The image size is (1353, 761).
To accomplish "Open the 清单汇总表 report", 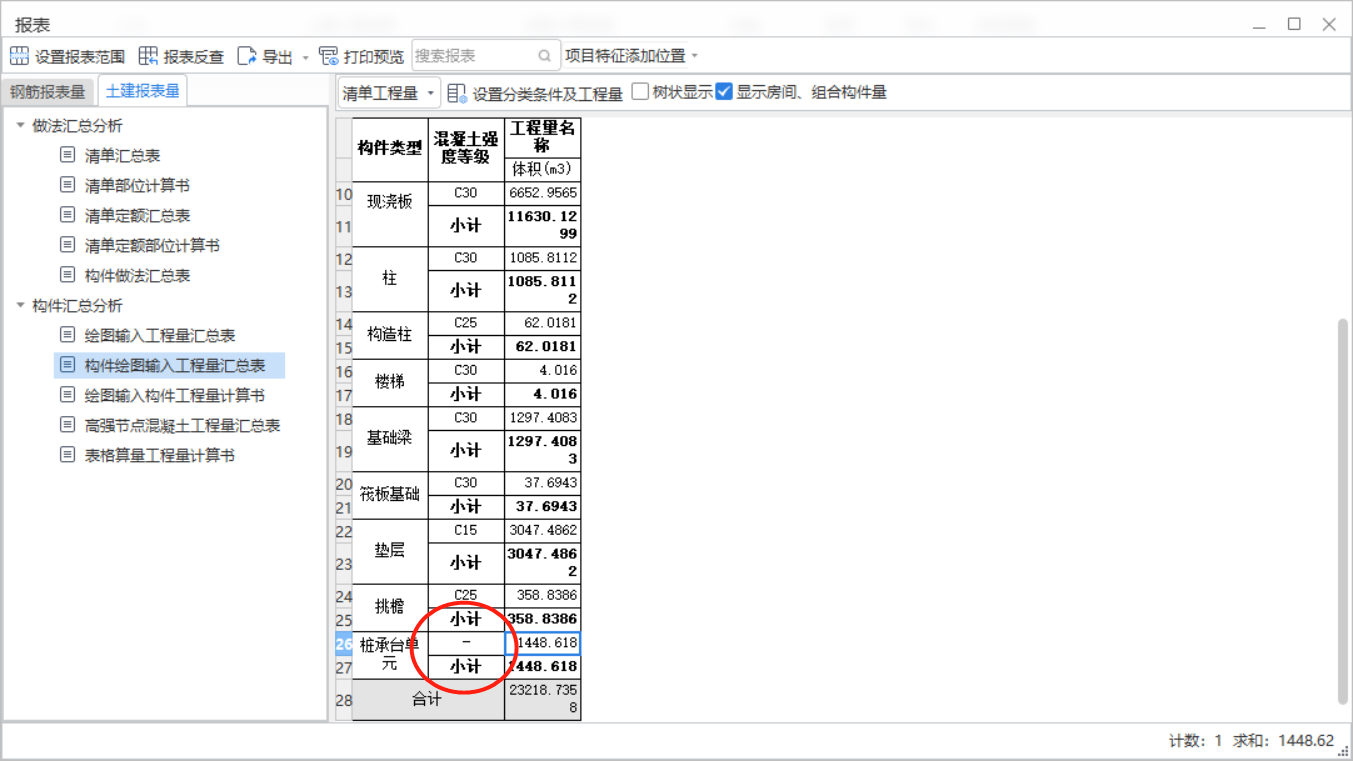I will (x=122, y=155).
